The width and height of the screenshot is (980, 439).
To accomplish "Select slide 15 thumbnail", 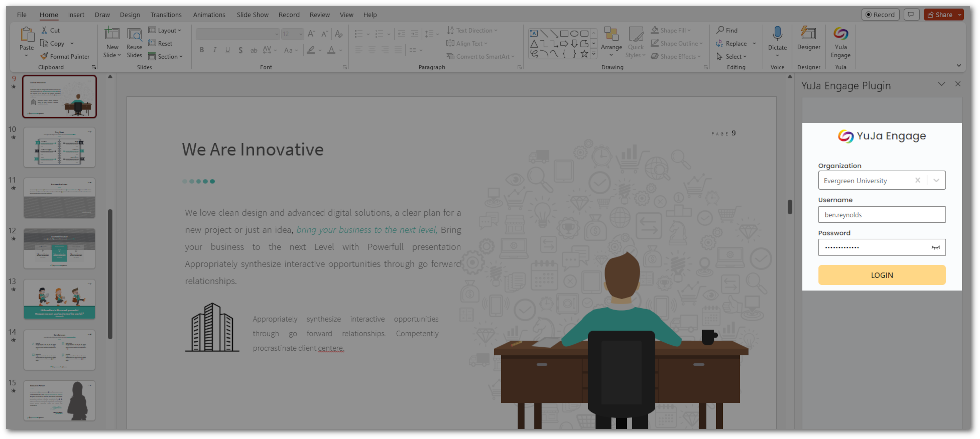I will point(59,400).
